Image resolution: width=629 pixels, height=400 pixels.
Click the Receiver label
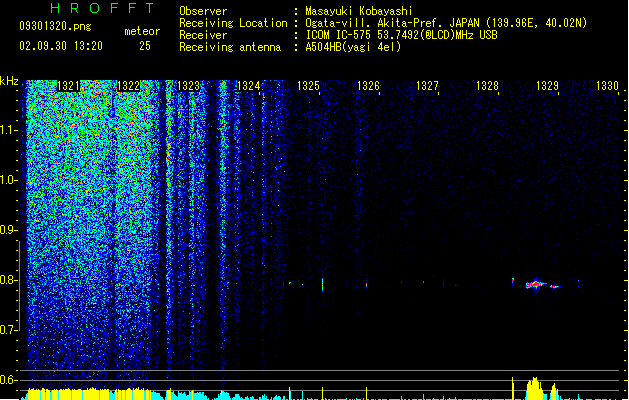tap(203, 35)
